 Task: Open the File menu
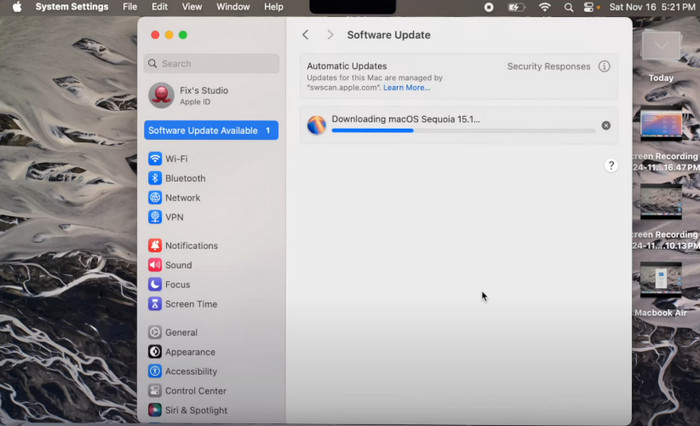coord(130,7)
